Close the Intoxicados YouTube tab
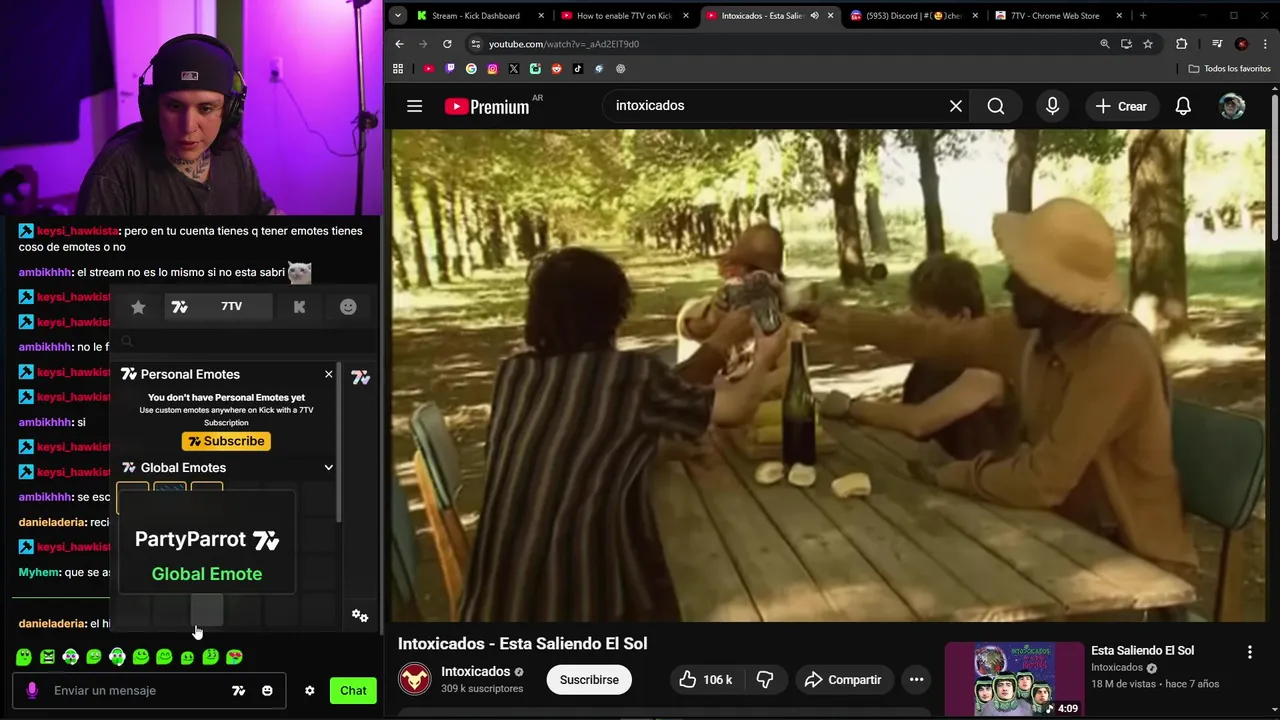1280x720 pixels. click(x=830, y=15)
